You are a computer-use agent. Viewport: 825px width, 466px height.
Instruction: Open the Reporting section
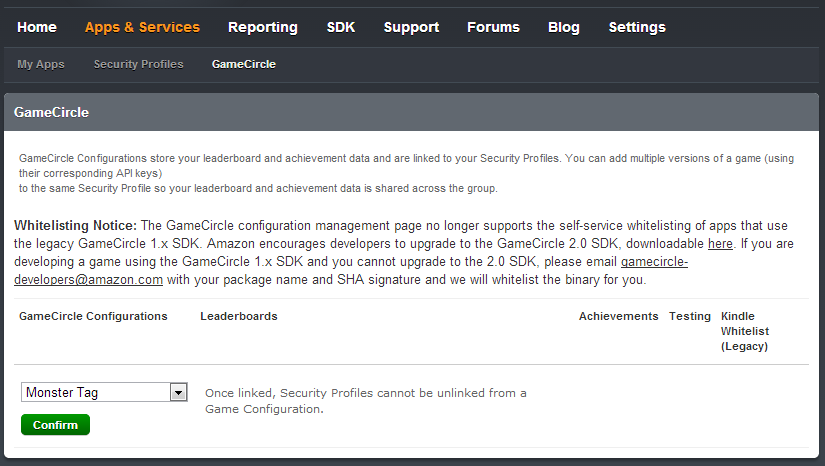pyautogui.click(x=263, y=27)
